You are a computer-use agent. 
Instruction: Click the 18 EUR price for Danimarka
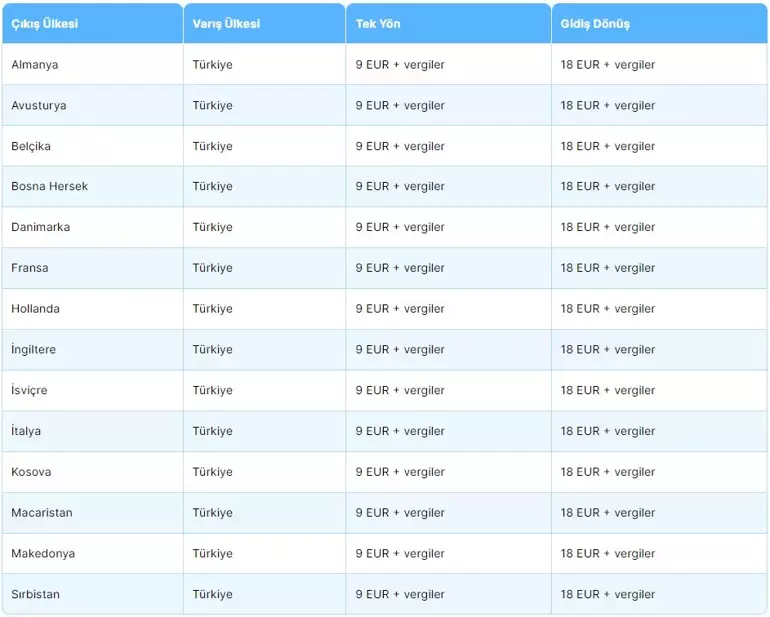point(608,227)
